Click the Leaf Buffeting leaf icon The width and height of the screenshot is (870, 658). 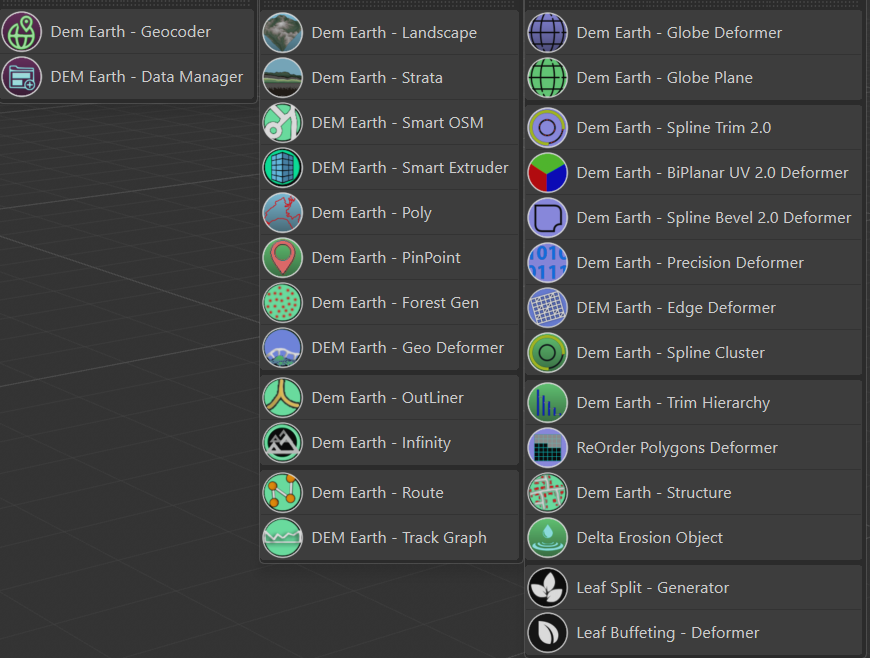click(548, 632)
